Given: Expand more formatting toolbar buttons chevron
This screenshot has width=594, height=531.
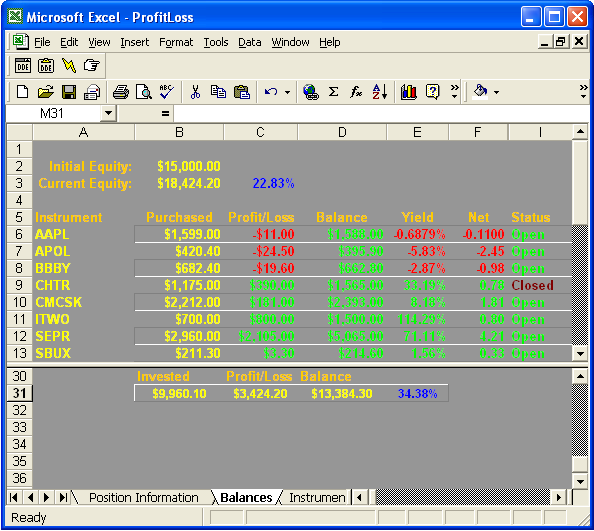Looking at the screenshot, I should point(583,92).
